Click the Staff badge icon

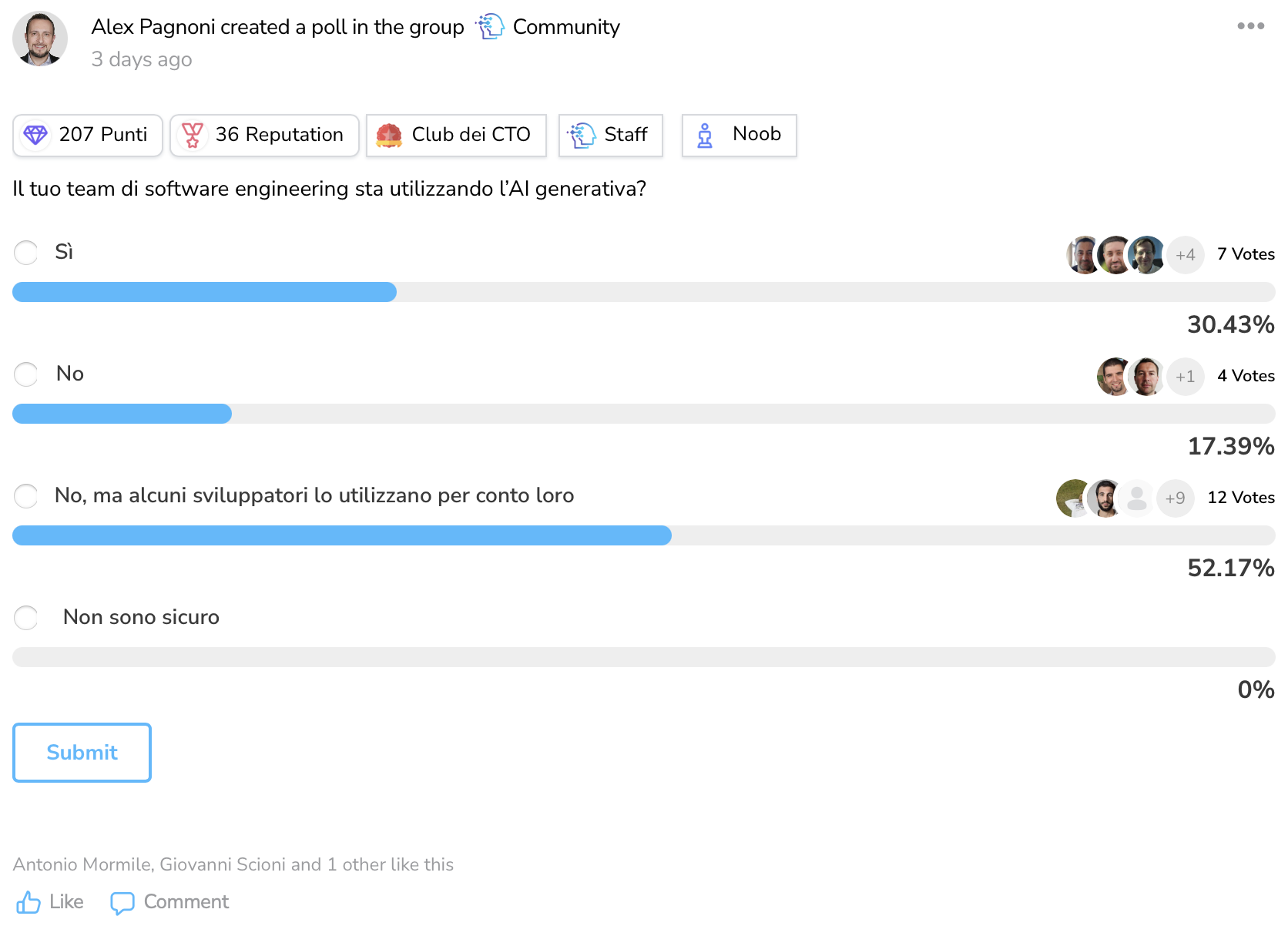[x=582, y=135]
